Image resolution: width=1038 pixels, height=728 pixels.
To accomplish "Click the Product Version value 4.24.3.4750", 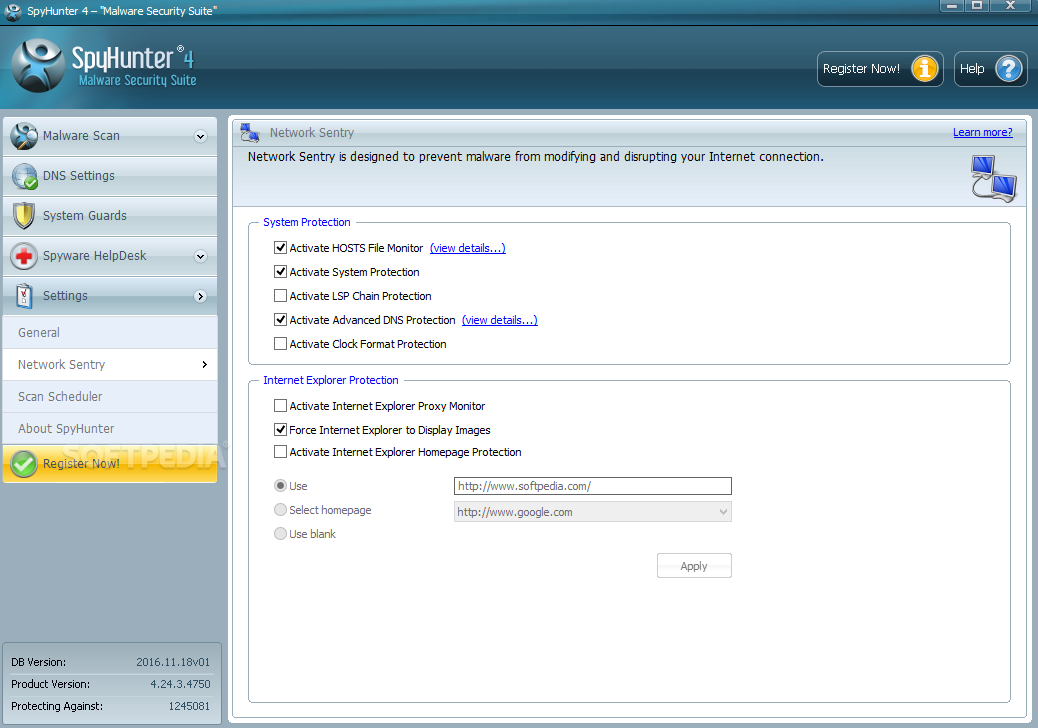I will [x=180, y=684].
